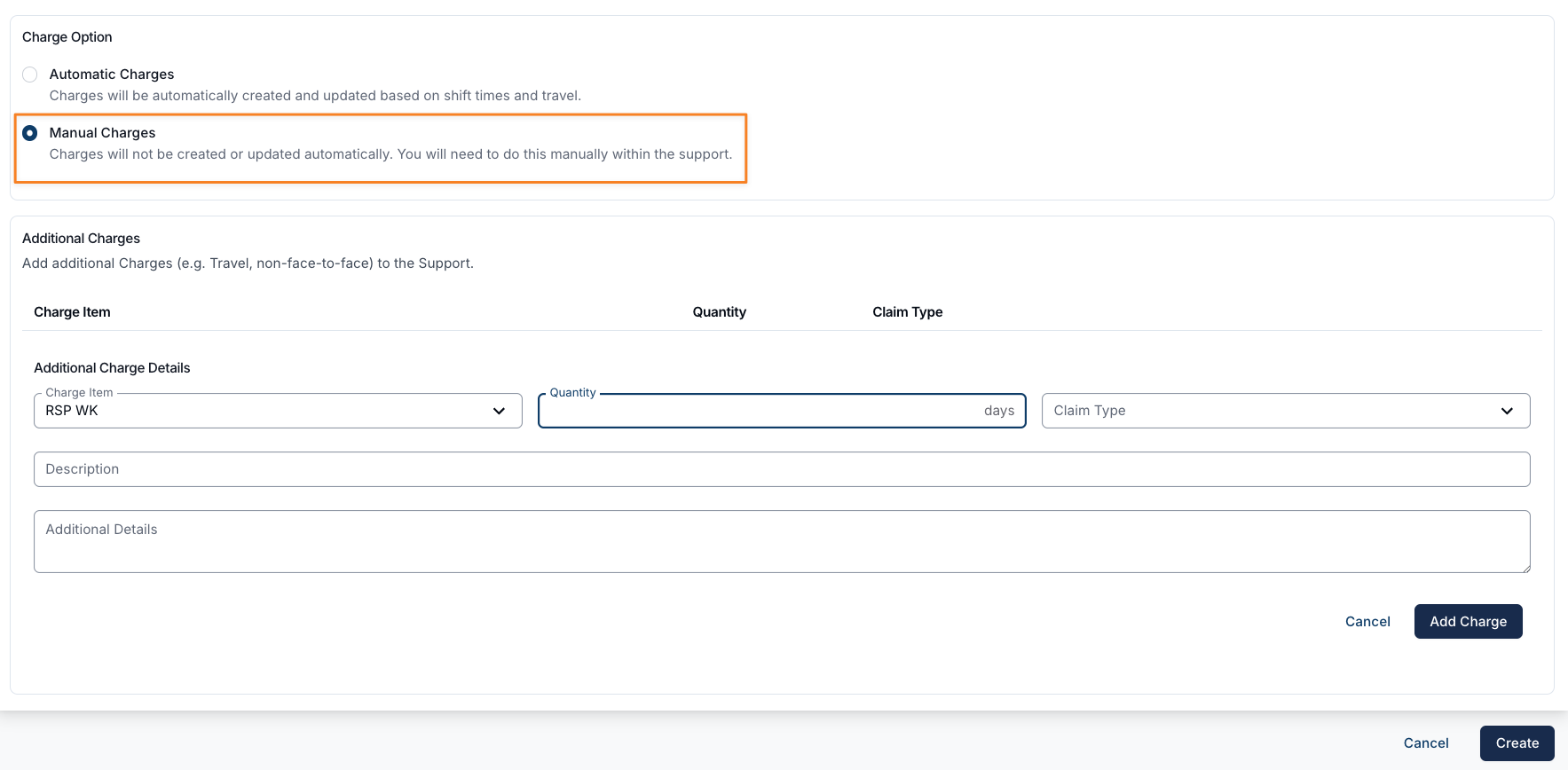Click the resize handle of Additional Details box

coord(1525,568)
